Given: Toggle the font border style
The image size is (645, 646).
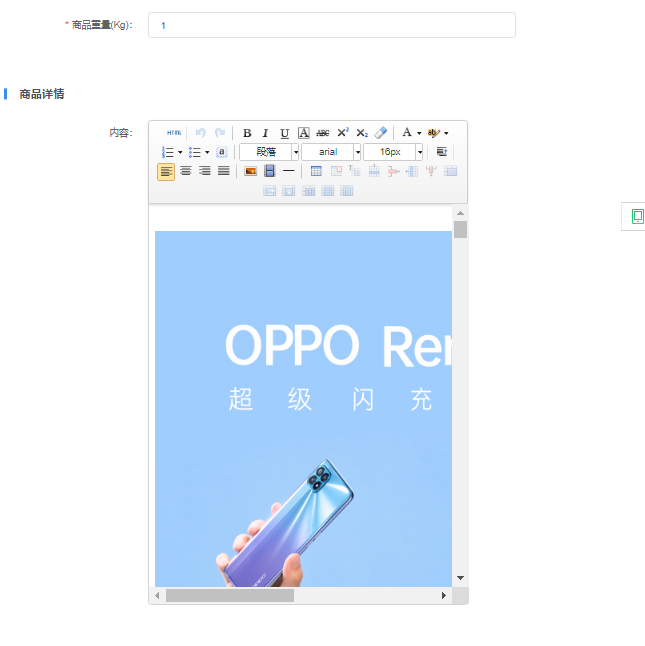Looking at the screenshot, I should tap(304, 133).
